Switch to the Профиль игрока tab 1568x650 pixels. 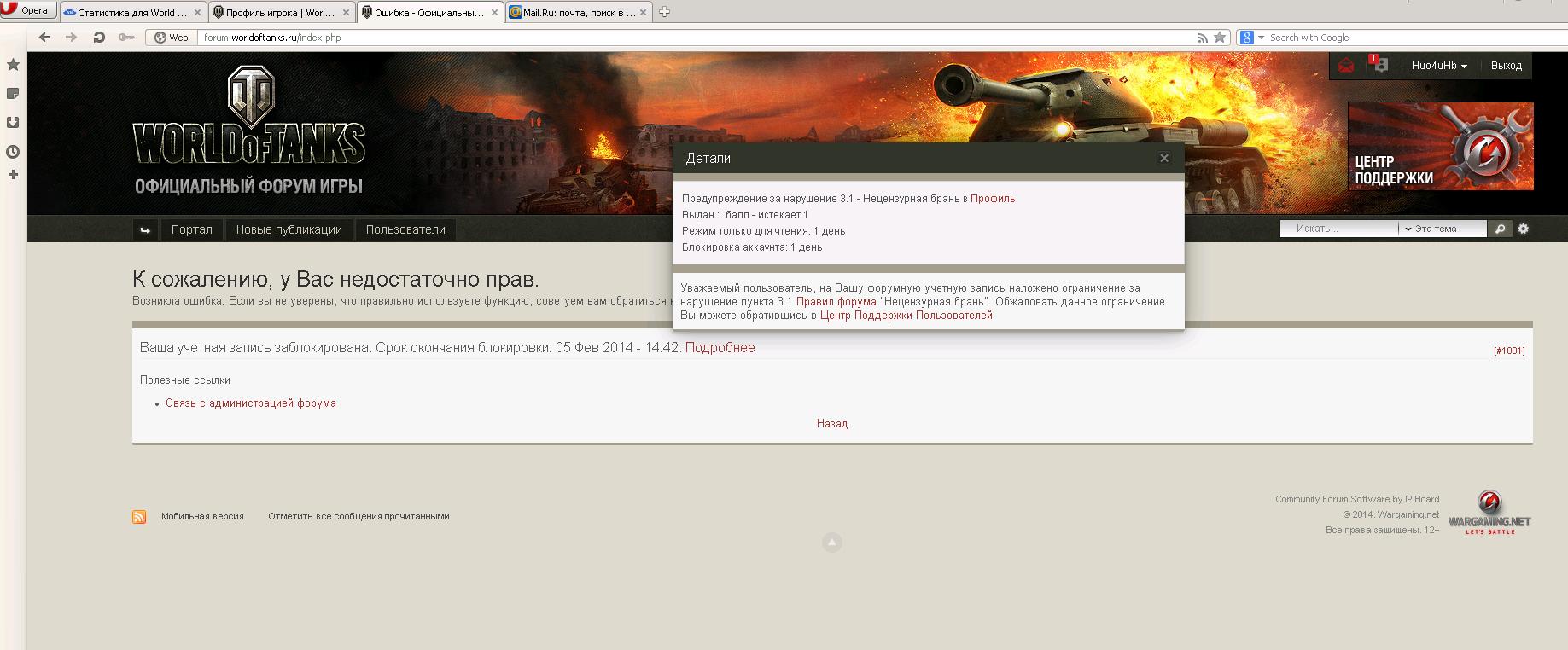[282, 12]
